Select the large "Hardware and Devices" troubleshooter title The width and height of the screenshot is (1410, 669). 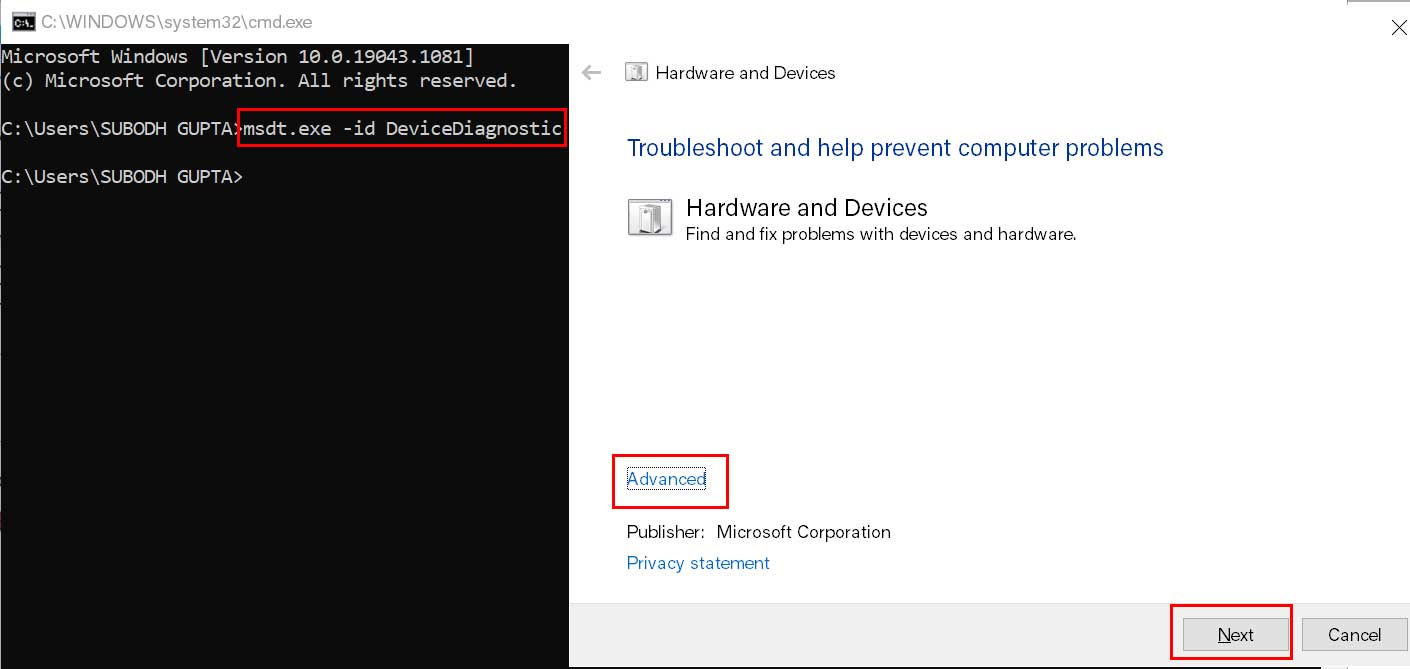click(x=806, y=207)
